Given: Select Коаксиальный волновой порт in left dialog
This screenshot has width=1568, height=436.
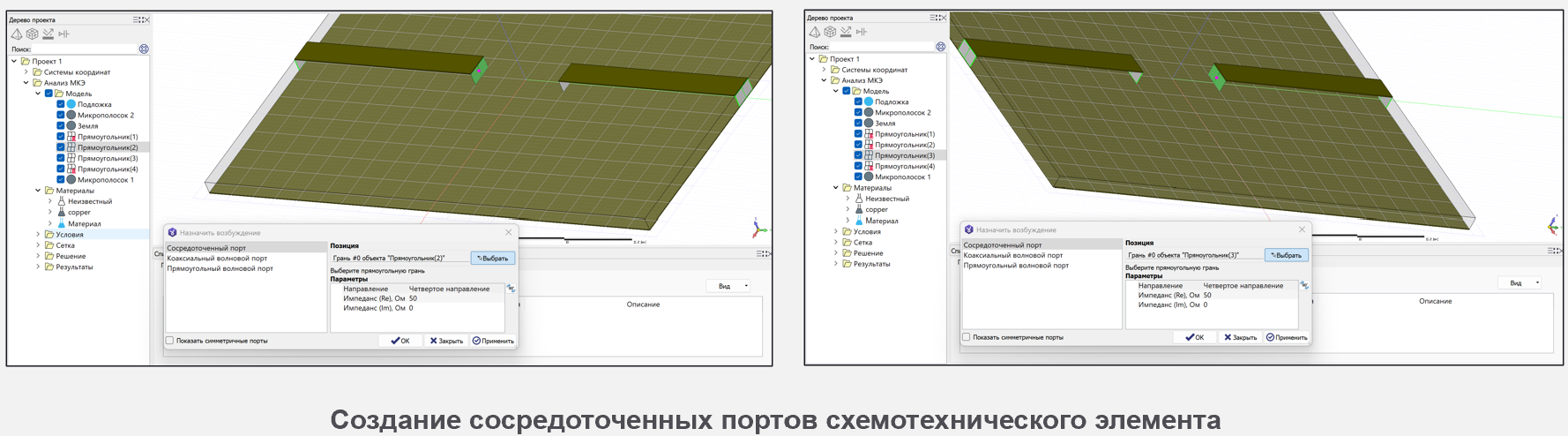Looking at the screenshot, I should pyautogui.click(x=217, y=259).
